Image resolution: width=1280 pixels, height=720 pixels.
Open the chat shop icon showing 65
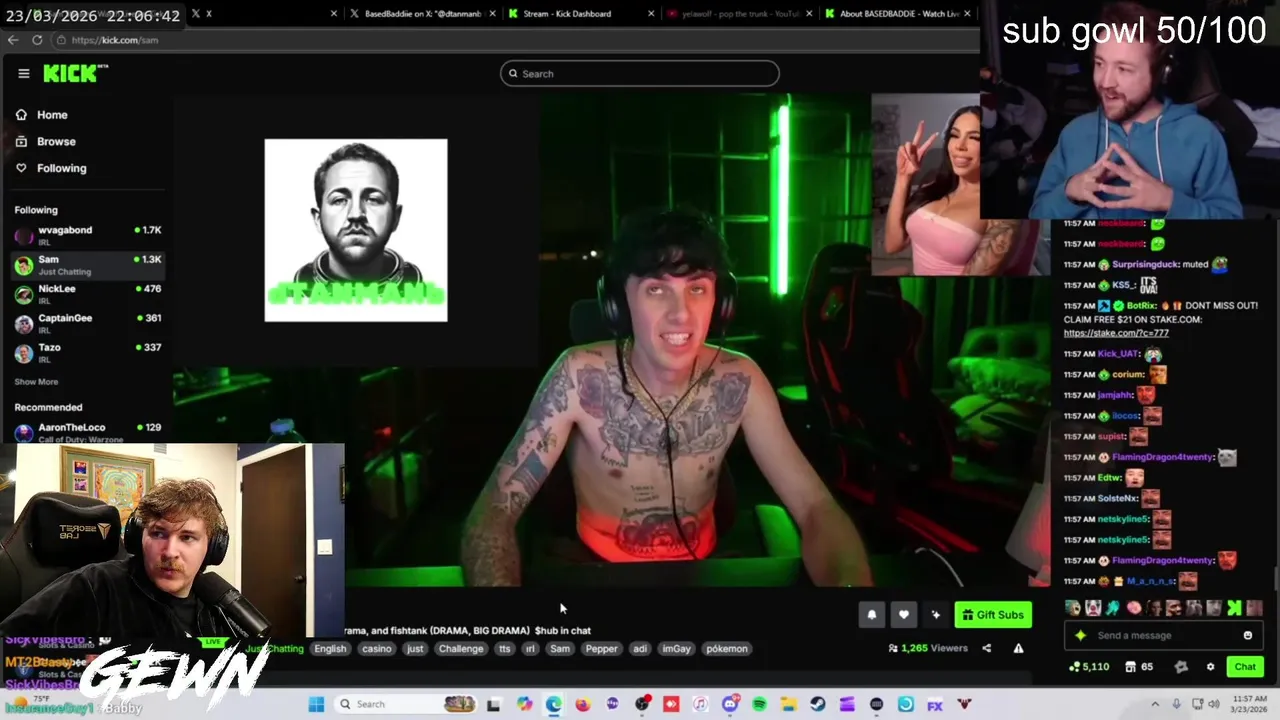pos(1139,667)
